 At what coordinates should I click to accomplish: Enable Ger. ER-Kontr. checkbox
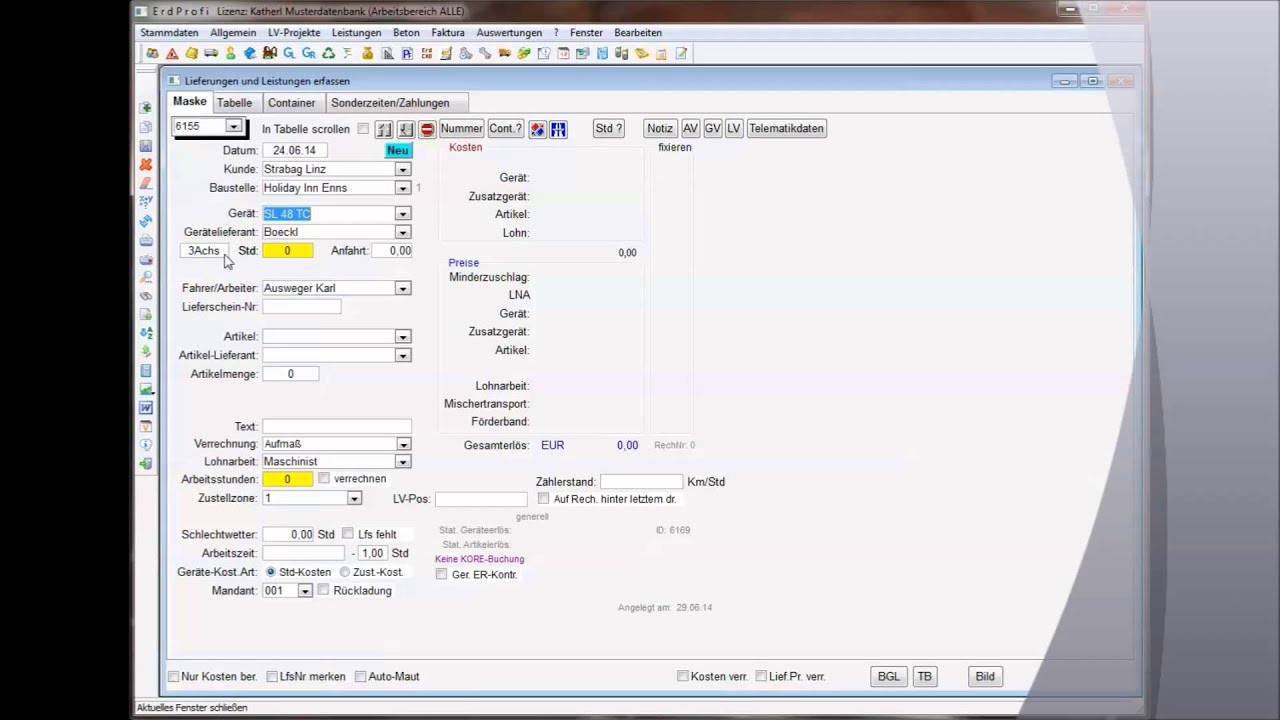tap(441, 575)
